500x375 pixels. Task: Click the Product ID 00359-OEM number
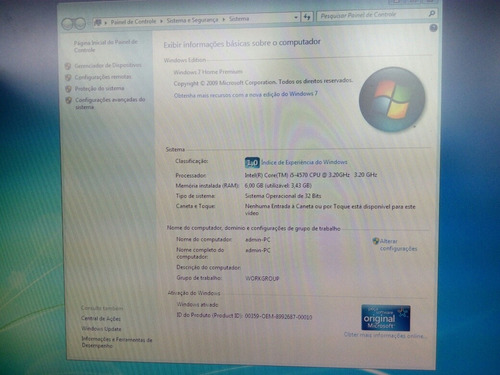click(278, 317)
